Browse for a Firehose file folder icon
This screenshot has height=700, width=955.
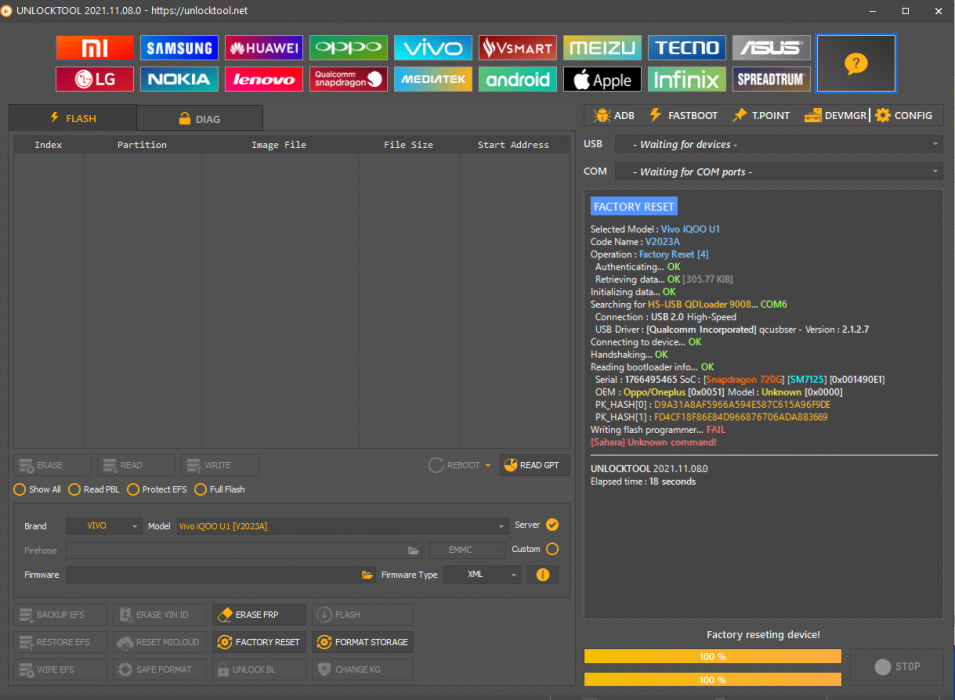point(414,550)
